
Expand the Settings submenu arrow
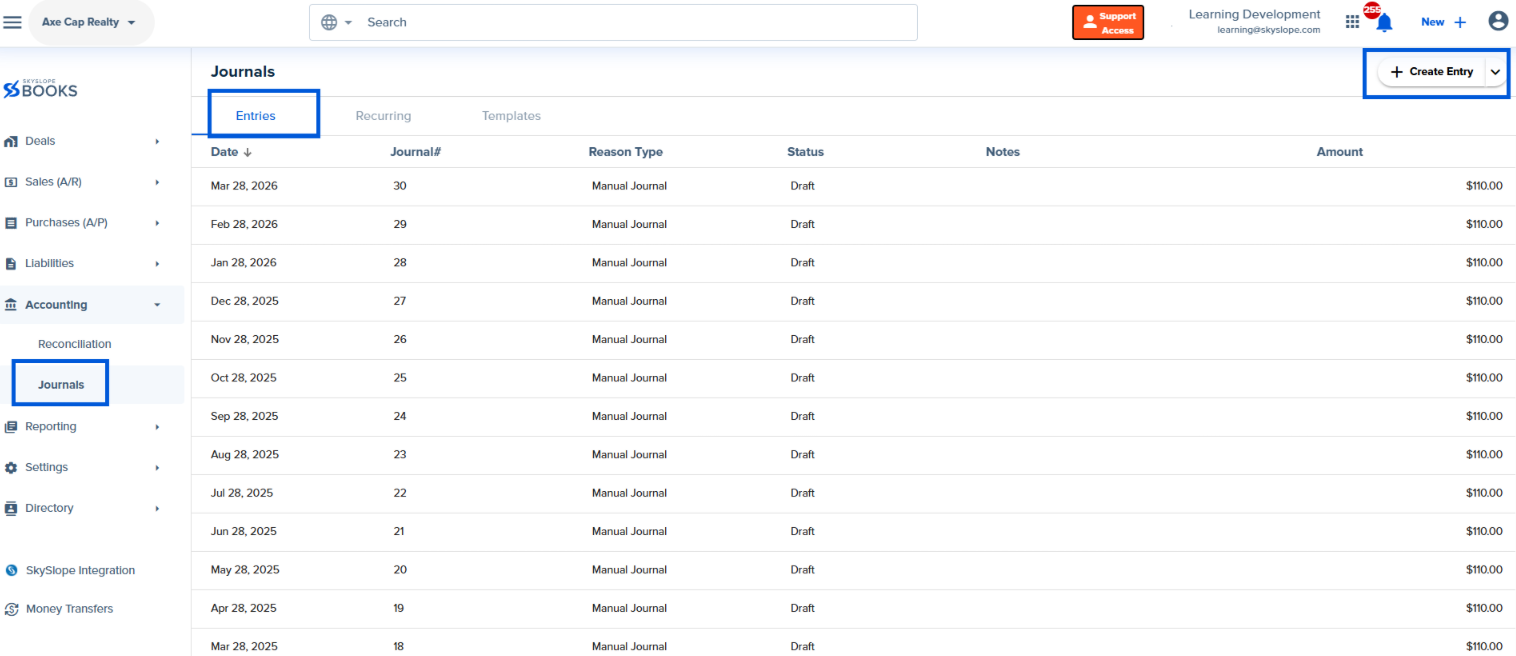coord(157,468)
